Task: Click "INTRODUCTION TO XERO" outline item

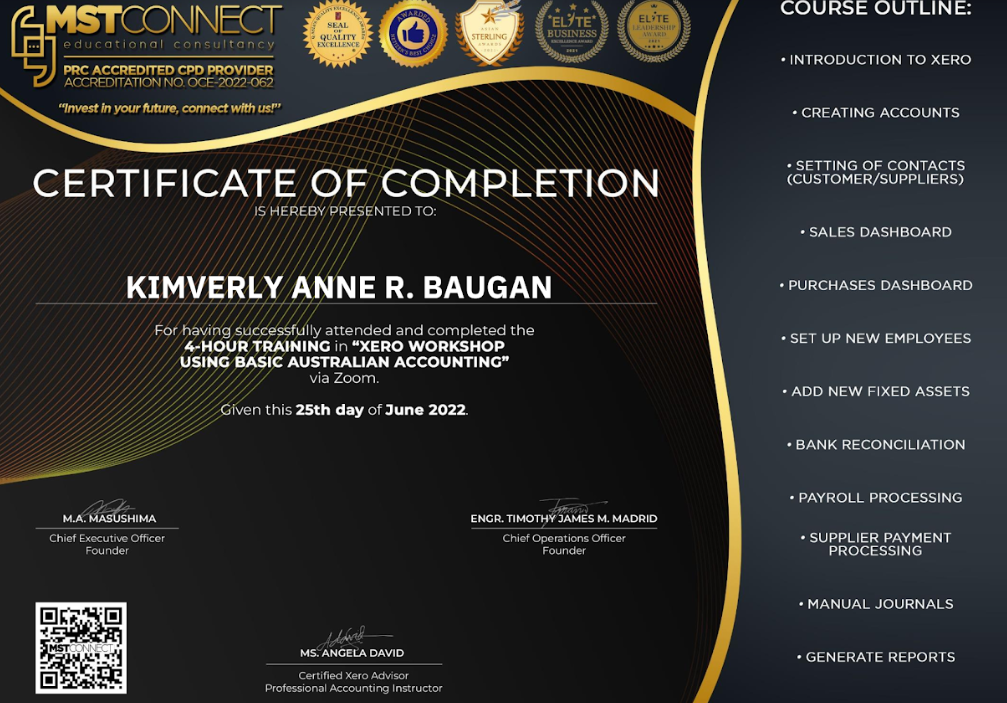Action: point(876,60)
